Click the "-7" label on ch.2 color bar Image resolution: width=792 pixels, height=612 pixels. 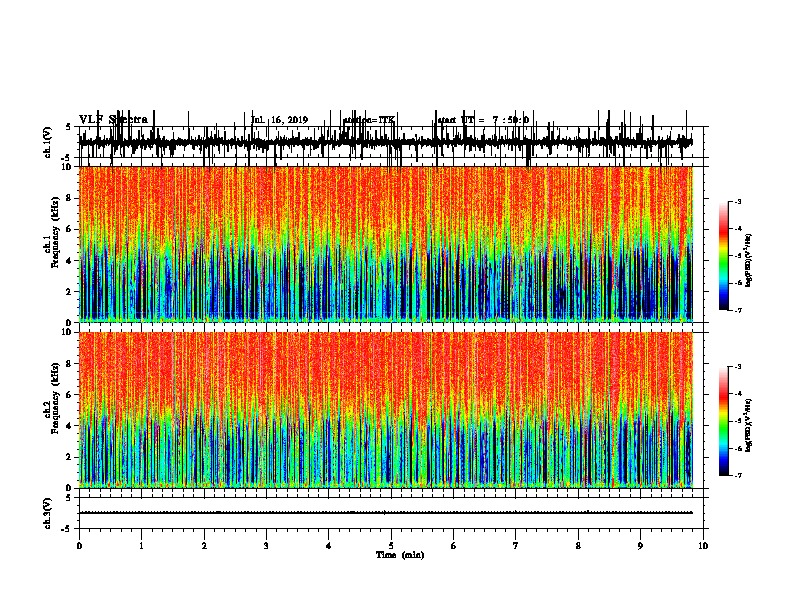(x=737, y=475)
